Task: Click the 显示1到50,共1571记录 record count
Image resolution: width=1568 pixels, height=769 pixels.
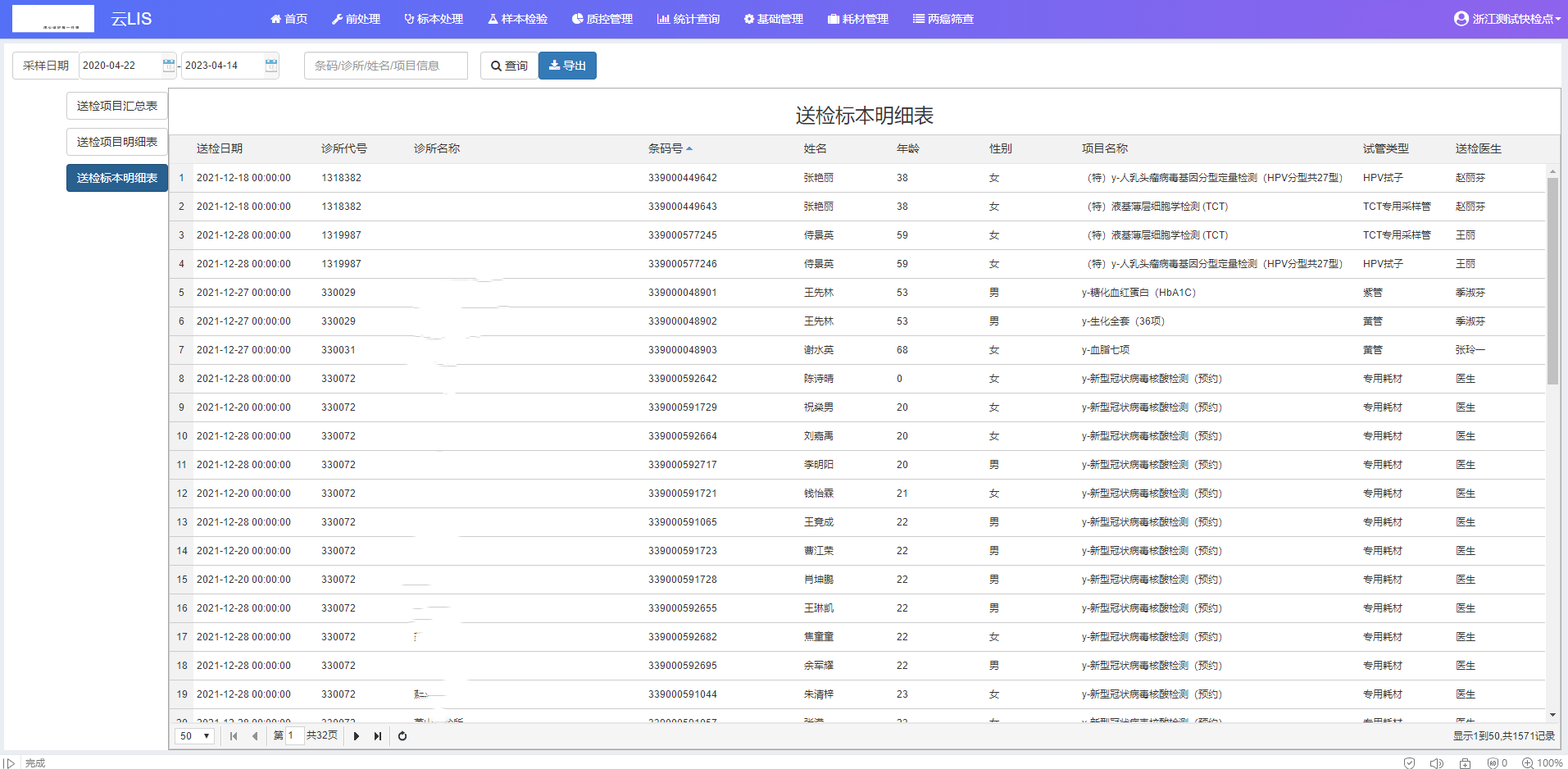Action: click(1503, 736)
